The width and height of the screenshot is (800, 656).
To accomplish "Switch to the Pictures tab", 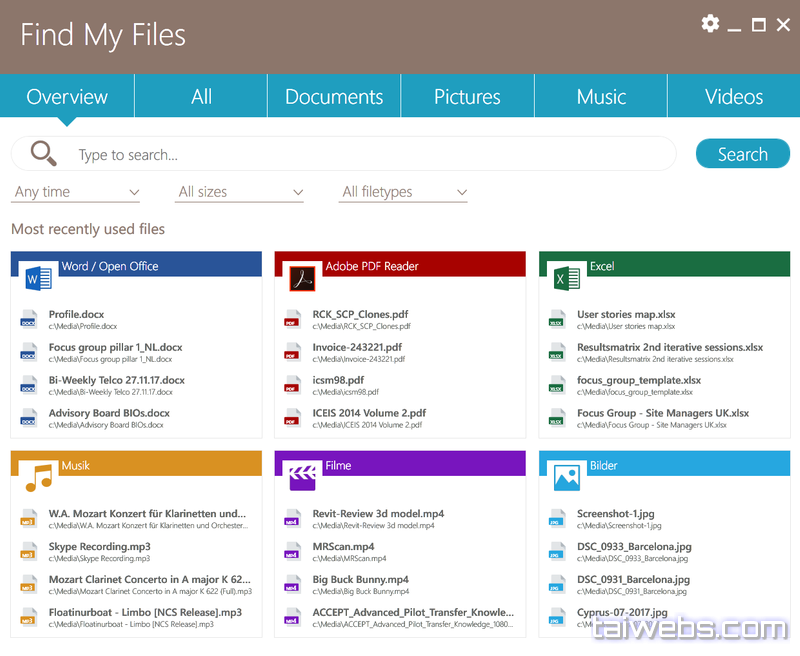I will coord(467,97).
